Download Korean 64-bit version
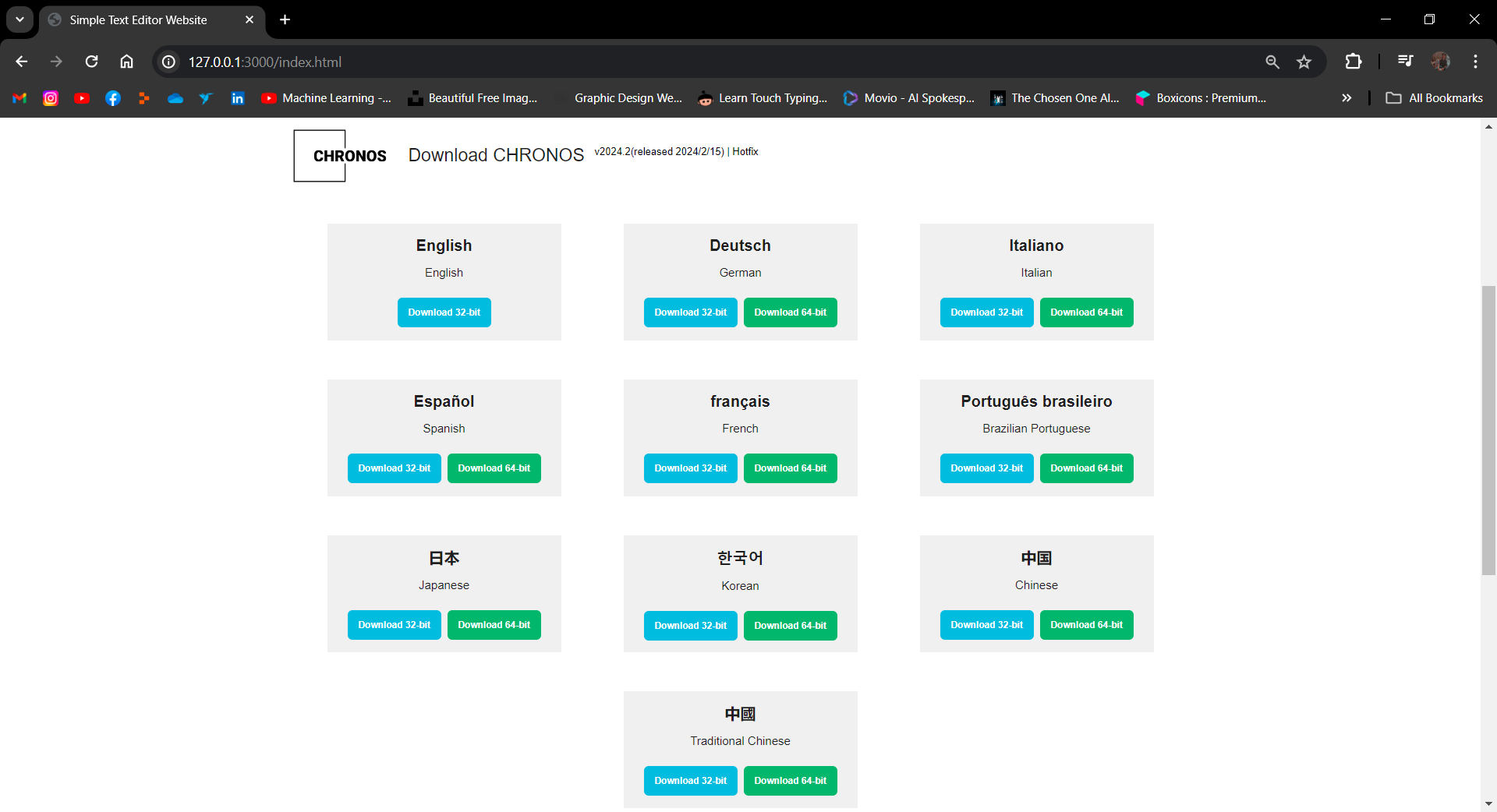The image size is (1497, 812). pyautogui.click(x=791, y=626)
